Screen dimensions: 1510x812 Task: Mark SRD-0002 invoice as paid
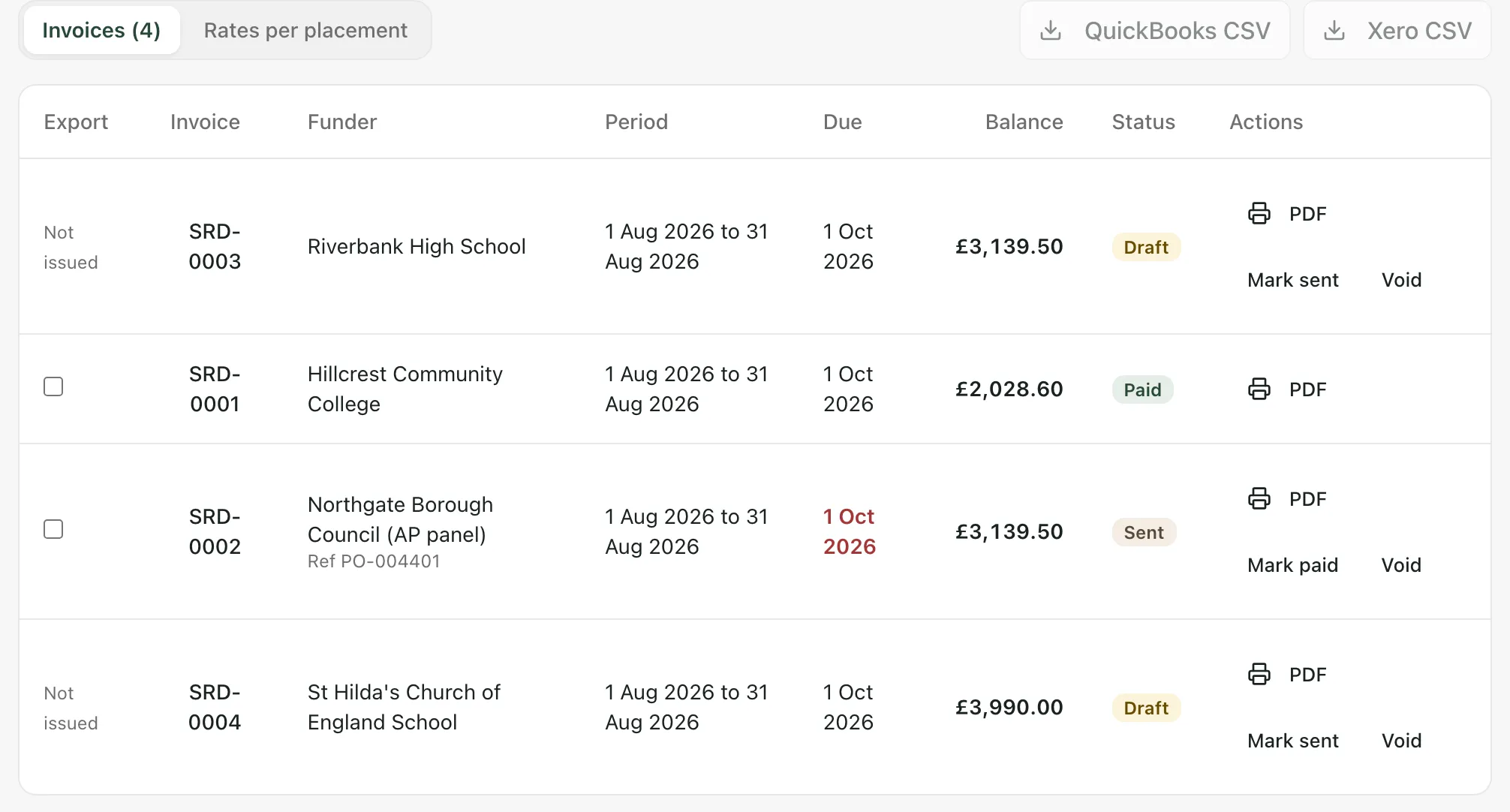tap(1292, 565)
